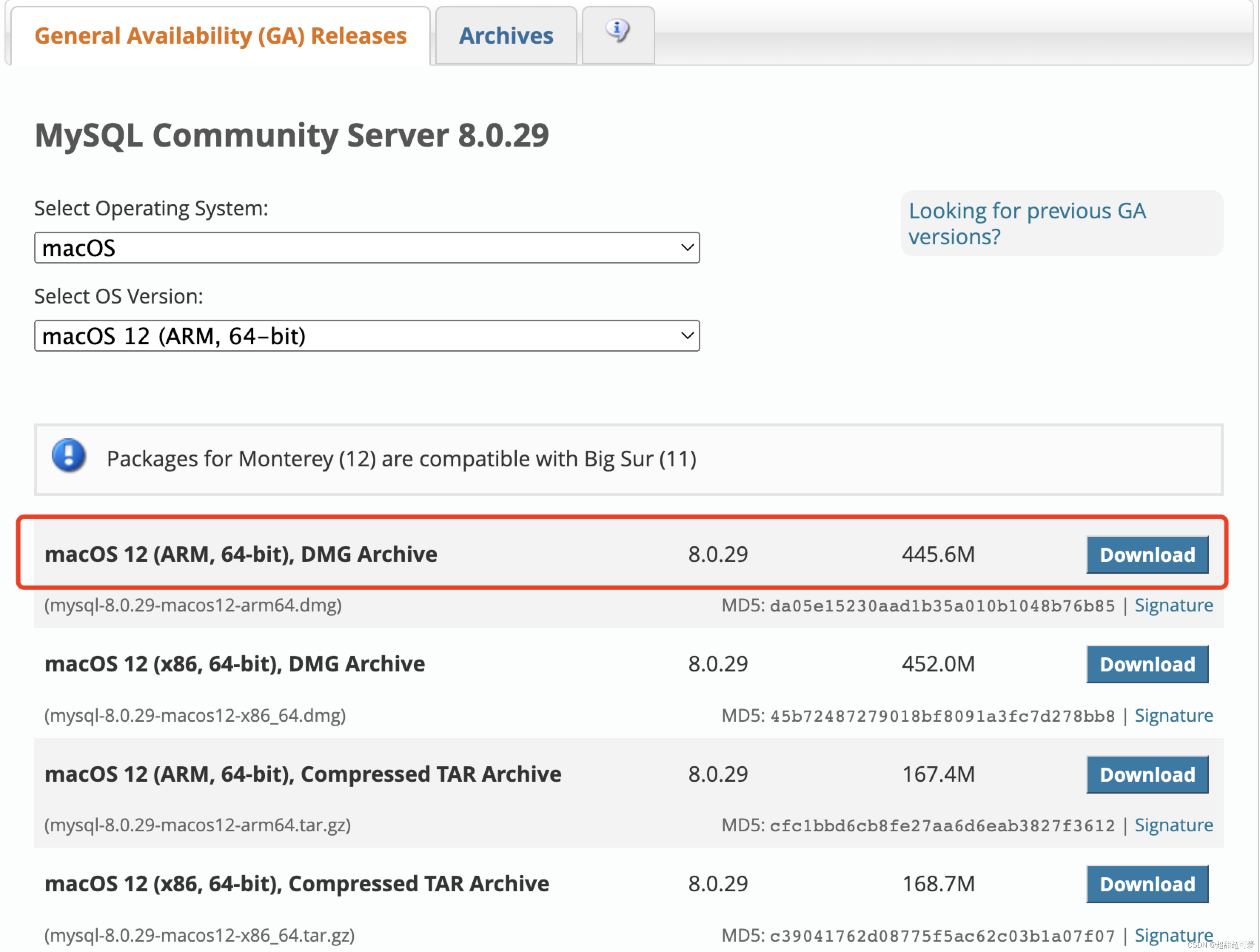Click MD5 checksum of arm64.dmg
This screenshot has height=952, width=1260.
[x=942, y=606]
